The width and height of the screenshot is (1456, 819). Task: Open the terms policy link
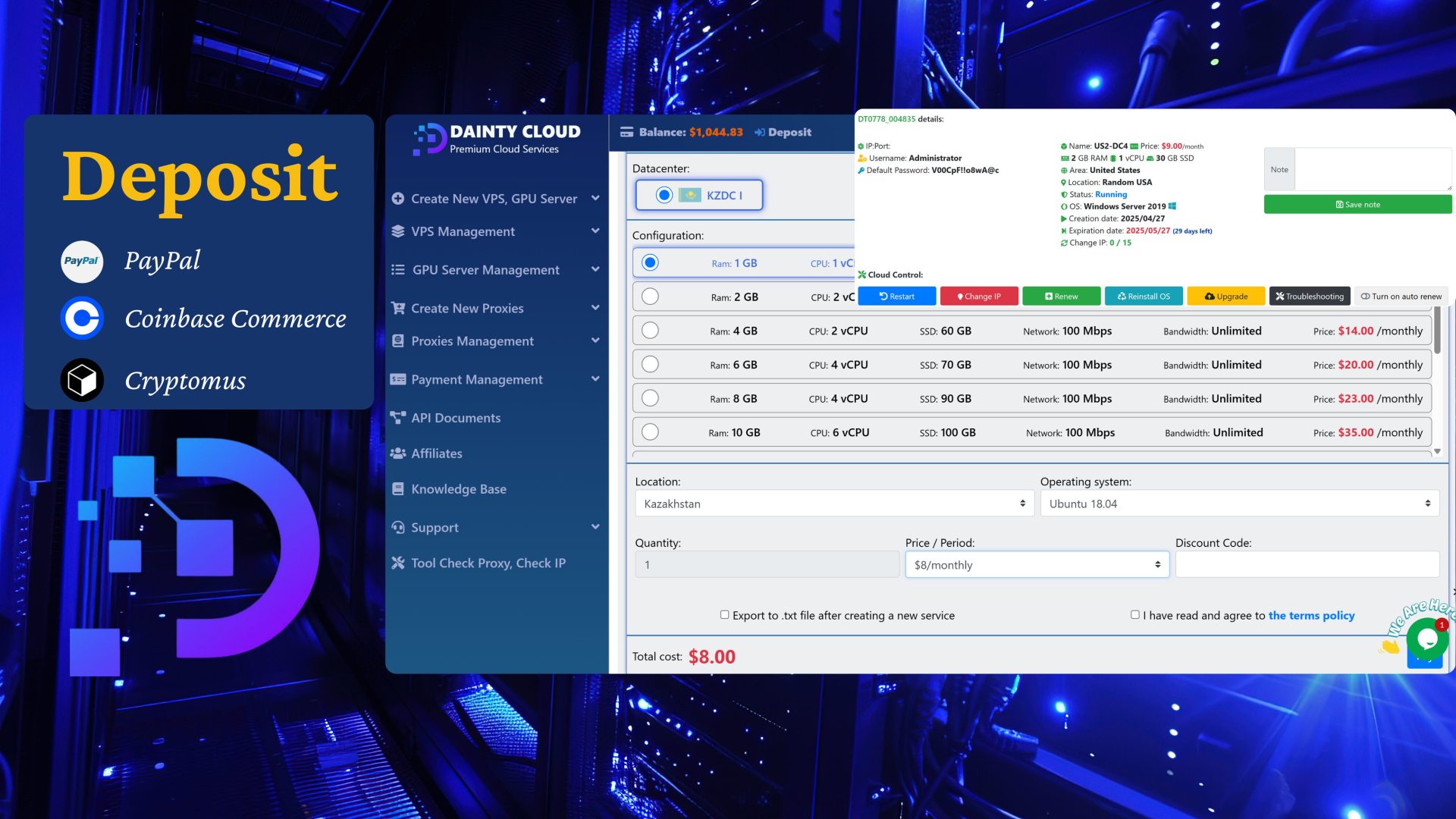(1311, 616)
